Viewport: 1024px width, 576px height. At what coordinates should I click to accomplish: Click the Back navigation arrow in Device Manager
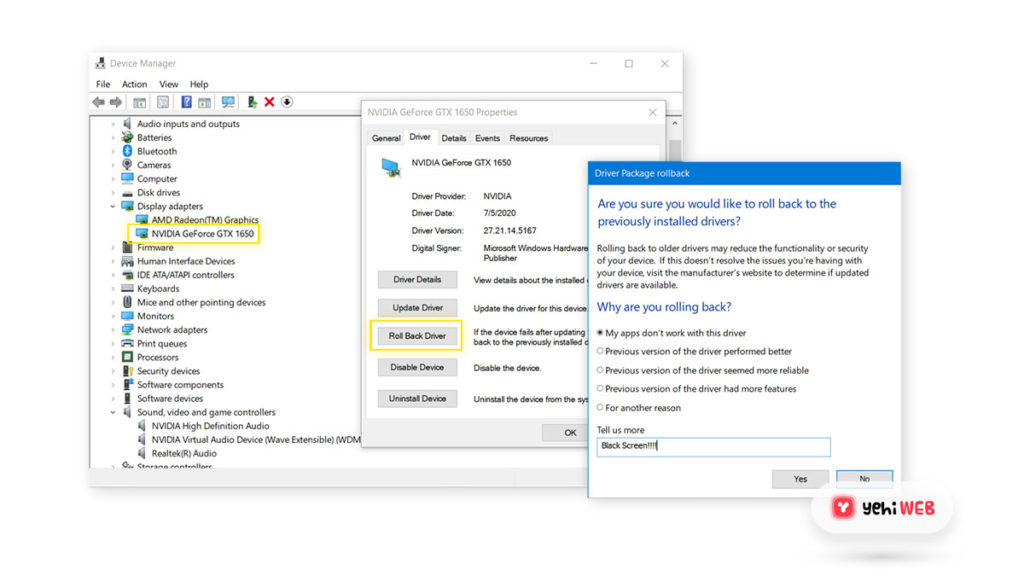98,101
